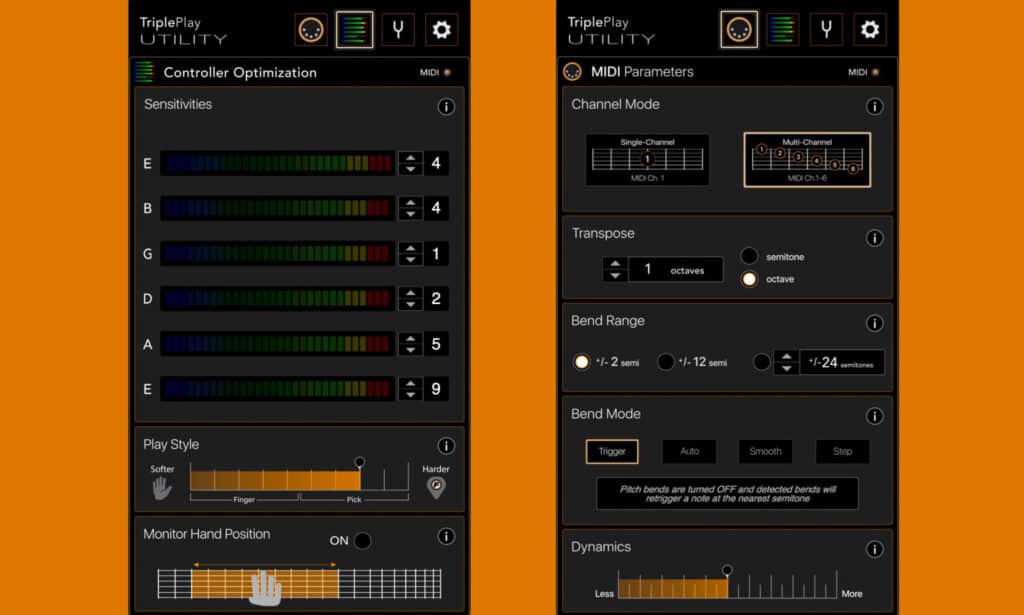Click the B string sensitivity value 4
This screenshot has width=1024, height=615.
436,208
